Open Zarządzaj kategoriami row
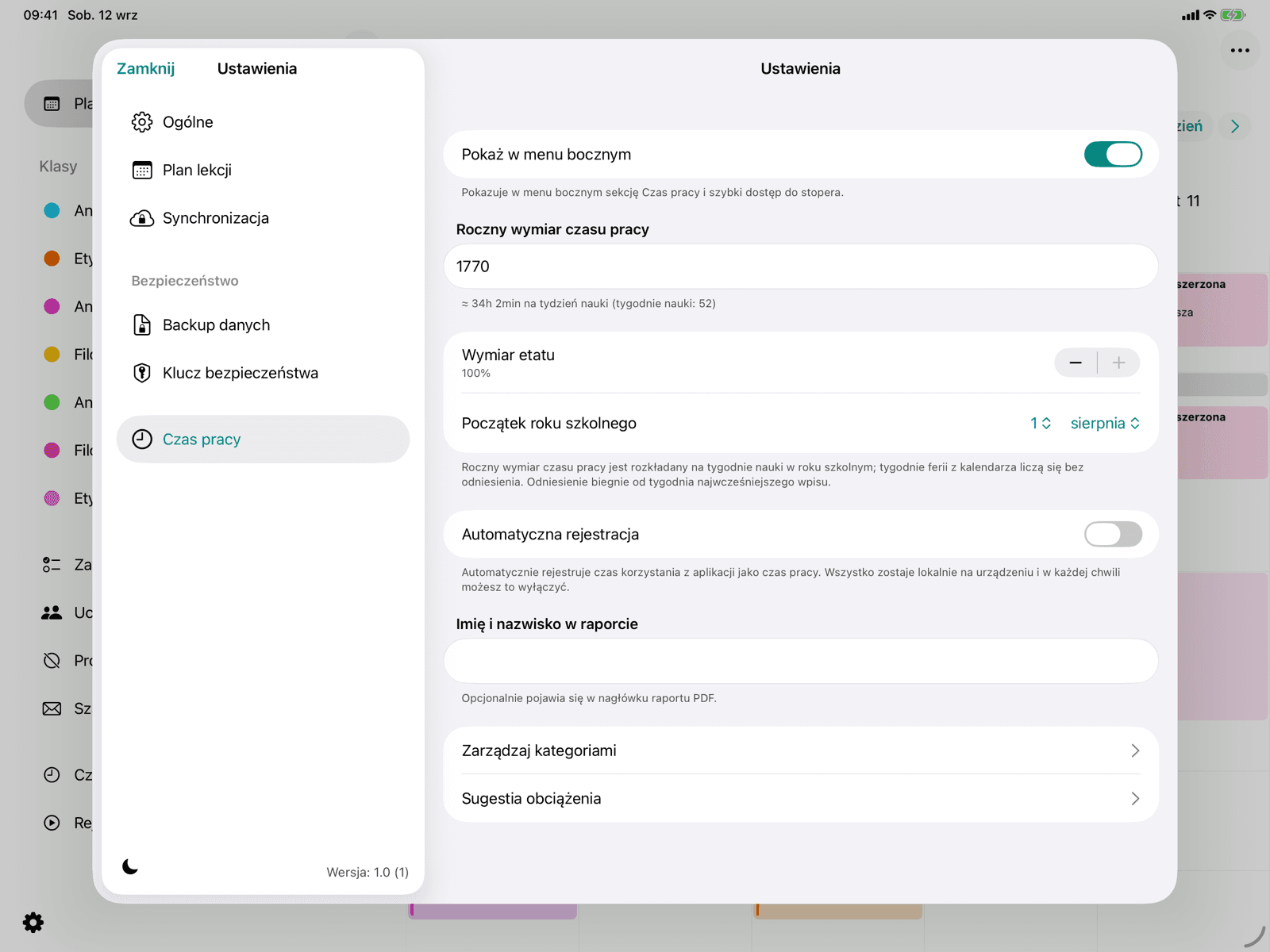 click(801, 750)
